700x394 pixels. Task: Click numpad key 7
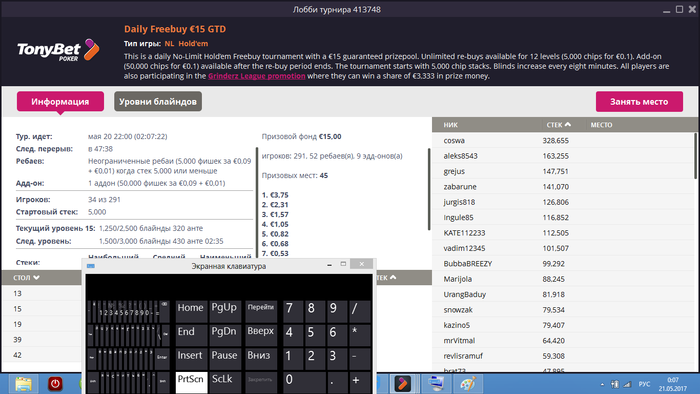pos(293,311)
